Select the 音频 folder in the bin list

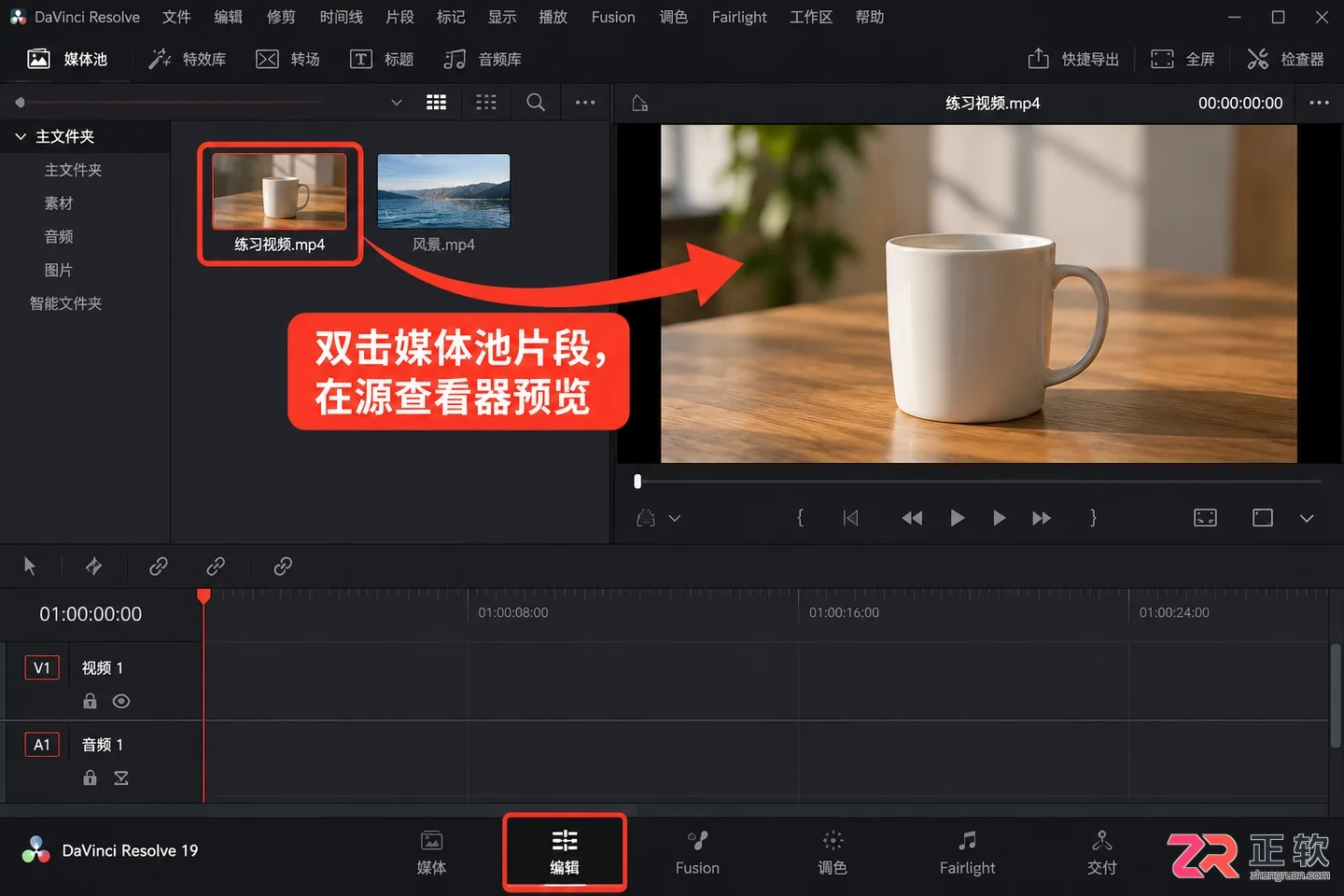(x=59, y=237)
